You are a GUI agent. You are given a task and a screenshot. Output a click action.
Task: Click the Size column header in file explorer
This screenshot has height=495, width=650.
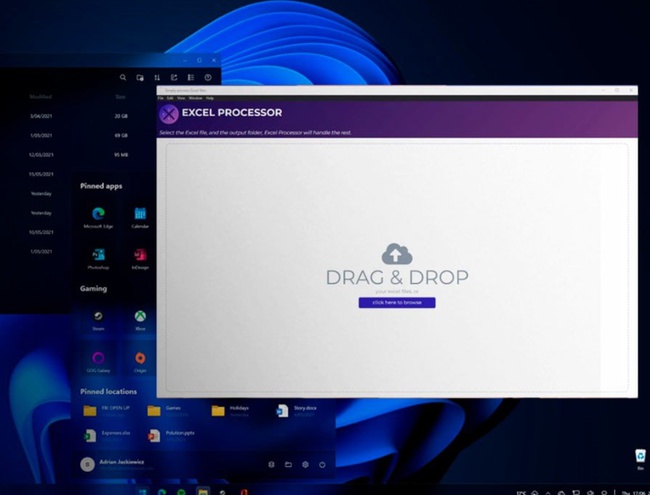point(120,97)
